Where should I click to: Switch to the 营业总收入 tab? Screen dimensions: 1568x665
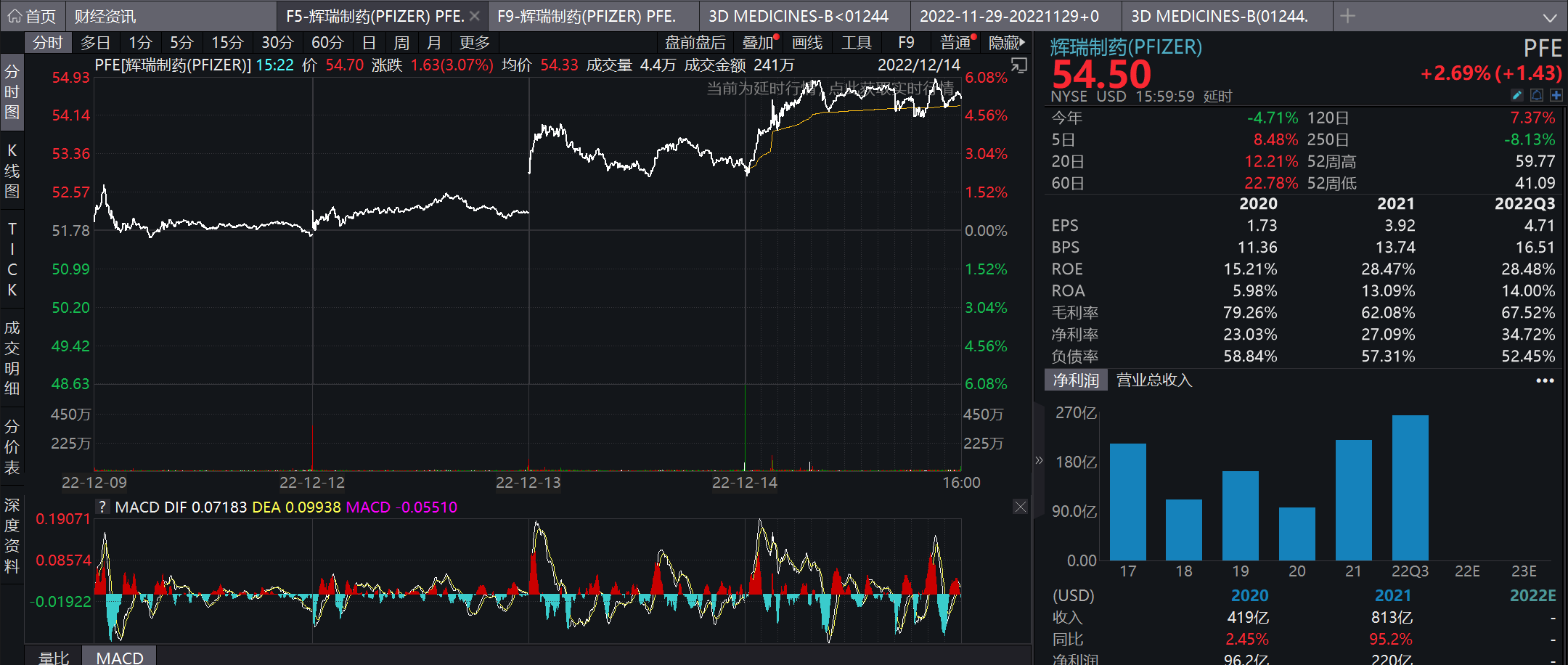[x=1153, y=380]
